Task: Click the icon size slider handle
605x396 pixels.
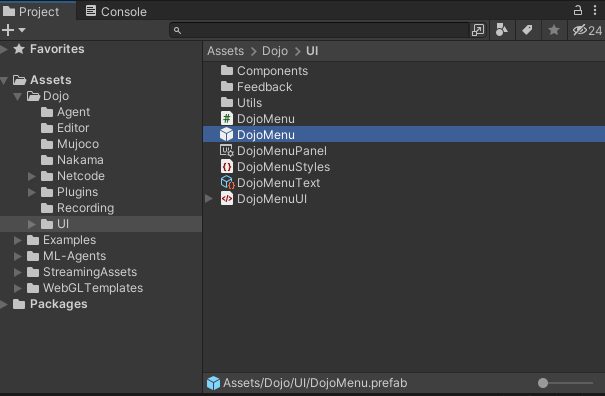Action: point(543,383)
